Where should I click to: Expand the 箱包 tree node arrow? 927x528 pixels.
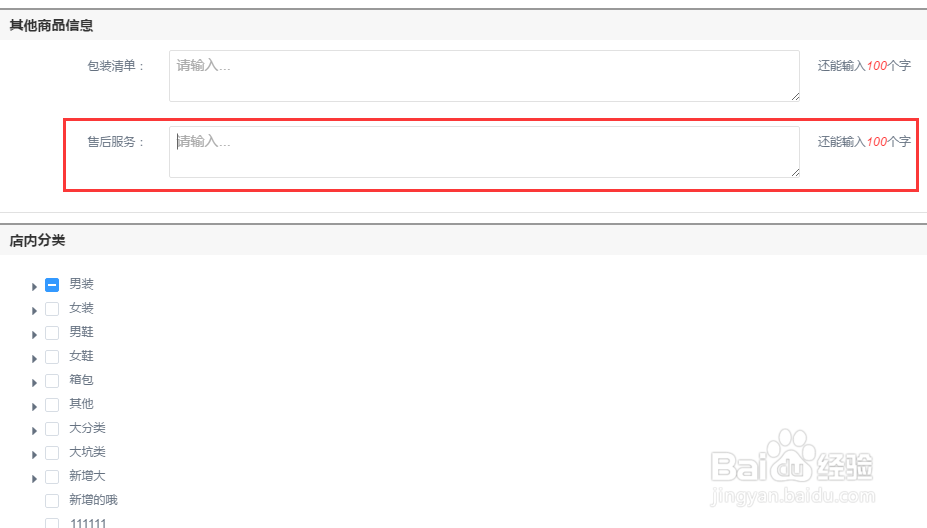click(x=34, y=383)
